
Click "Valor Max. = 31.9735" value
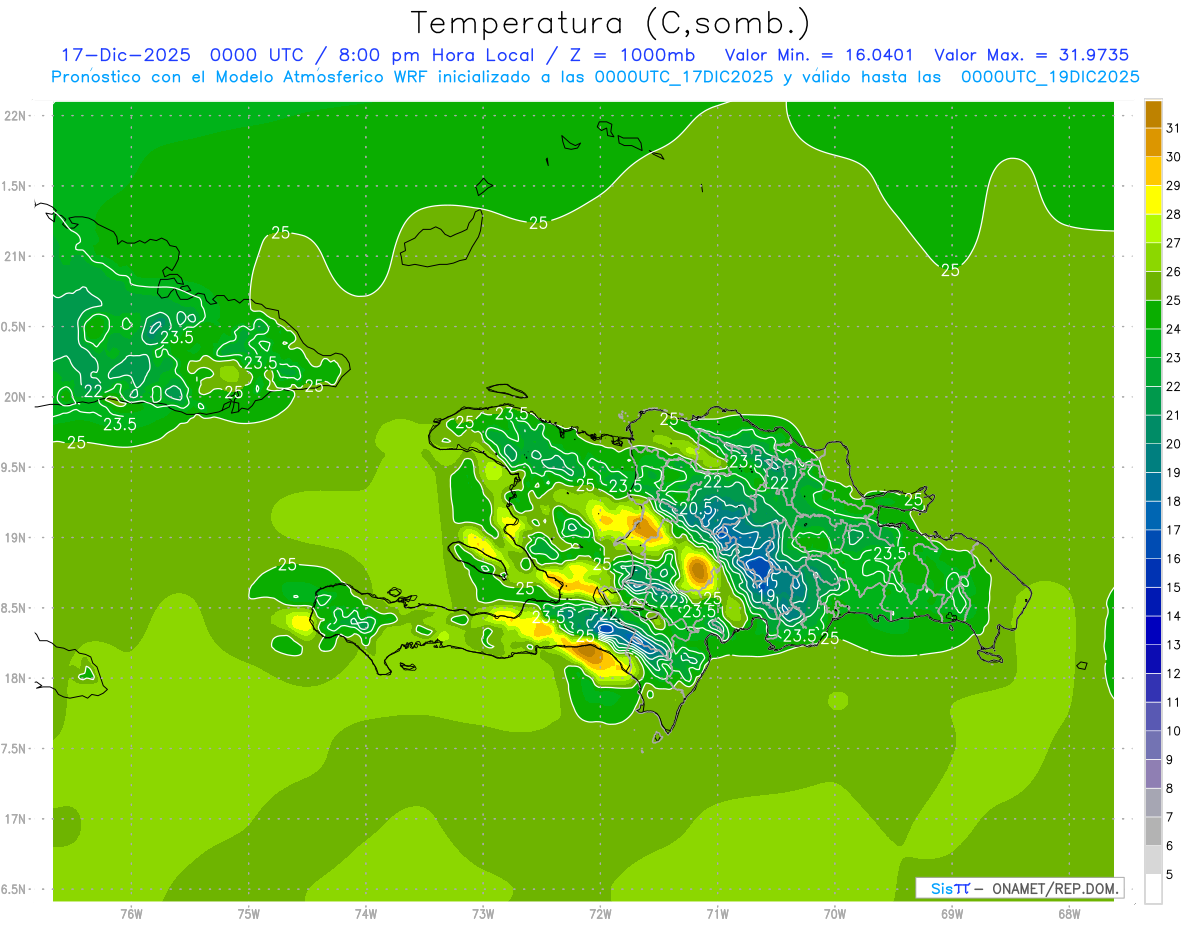click(1030, 55)
